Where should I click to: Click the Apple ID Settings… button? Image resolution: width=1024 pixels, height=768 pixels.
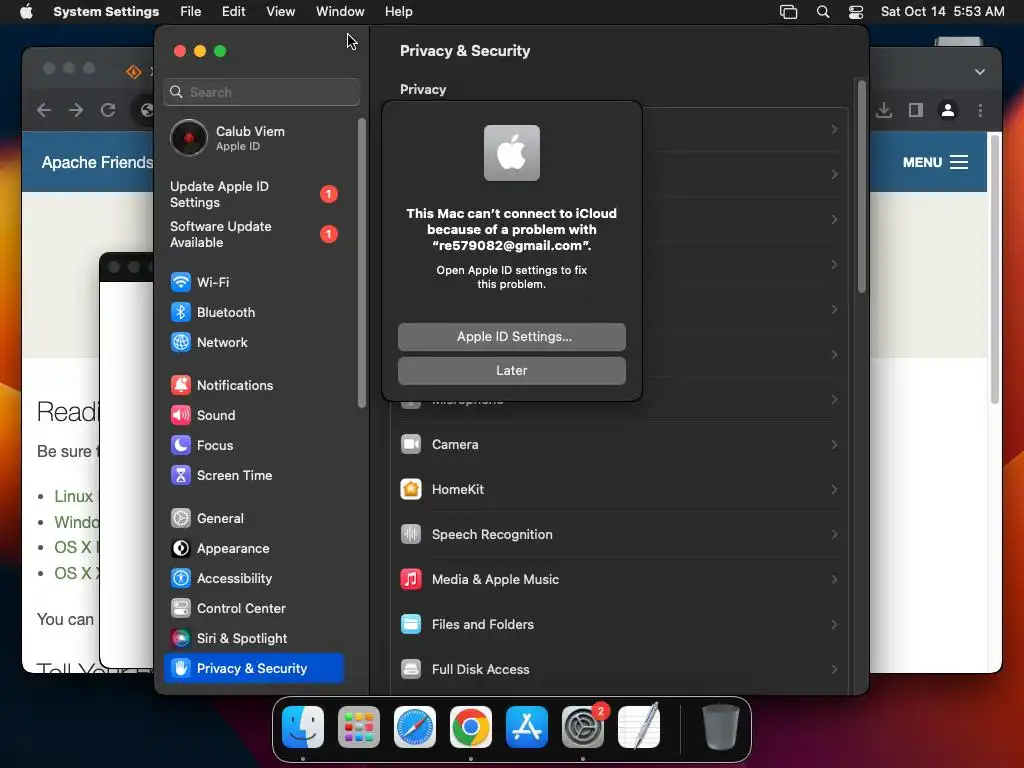point(512,337)
